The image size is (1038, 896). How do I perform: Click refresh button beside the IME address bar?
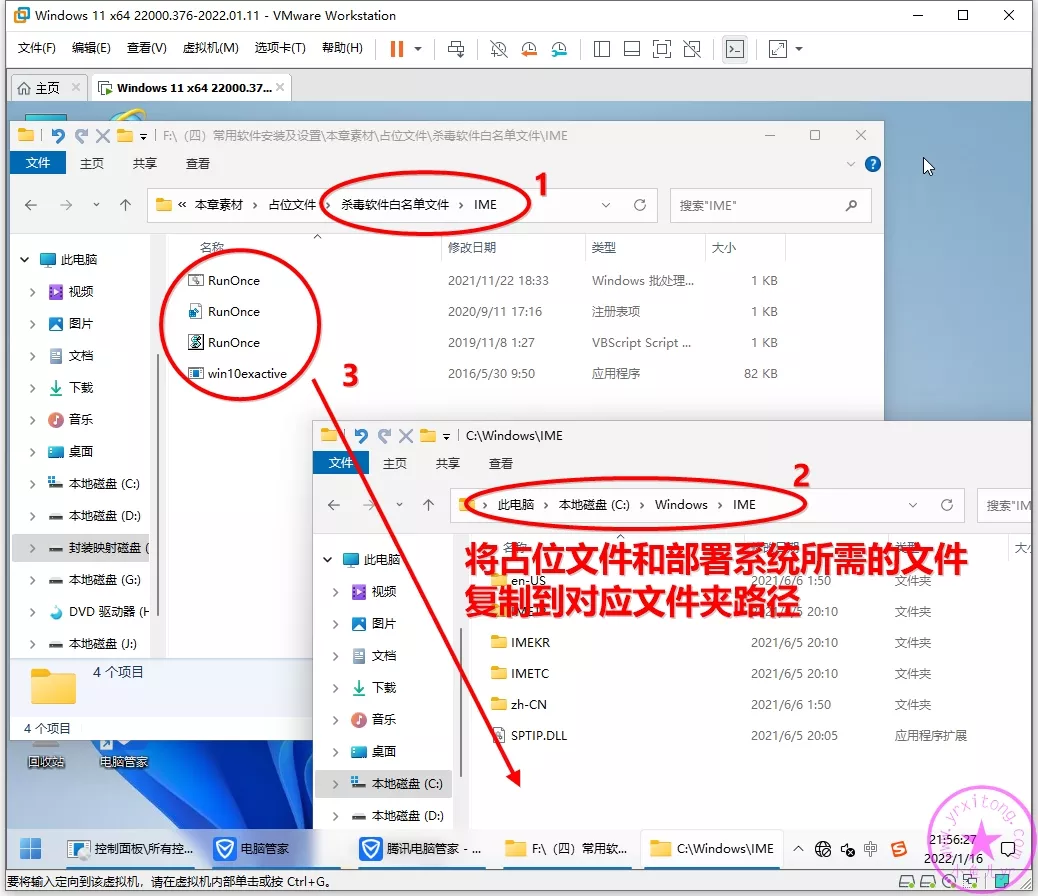(x=640, y=205)
